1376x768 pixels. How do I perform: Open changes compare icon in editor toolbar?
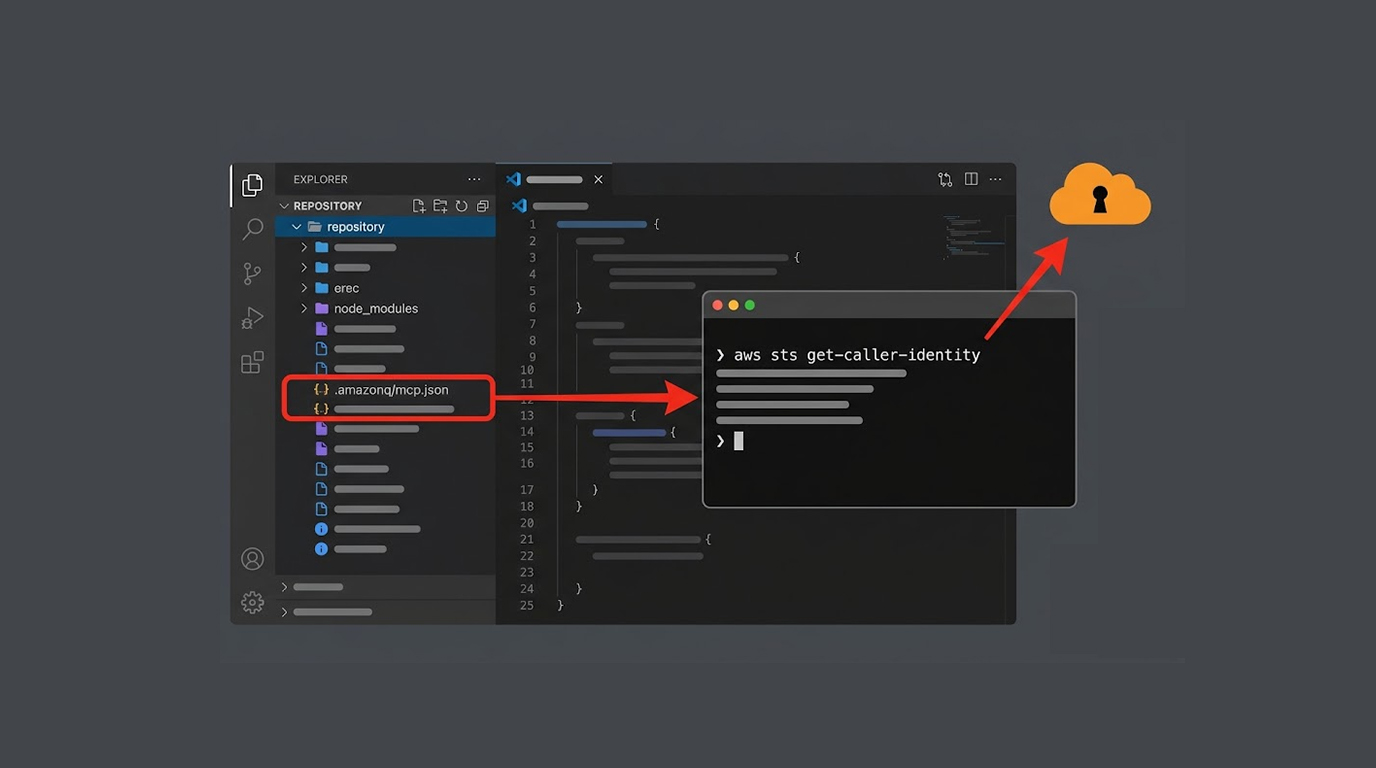[x=945, y=180]
